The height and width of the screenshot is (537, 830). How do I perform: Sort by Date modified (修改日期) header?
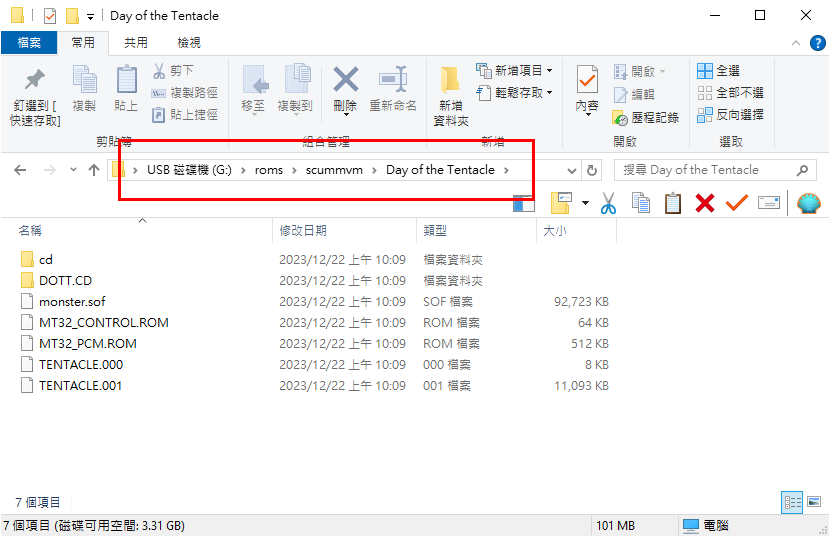(303, 230)
